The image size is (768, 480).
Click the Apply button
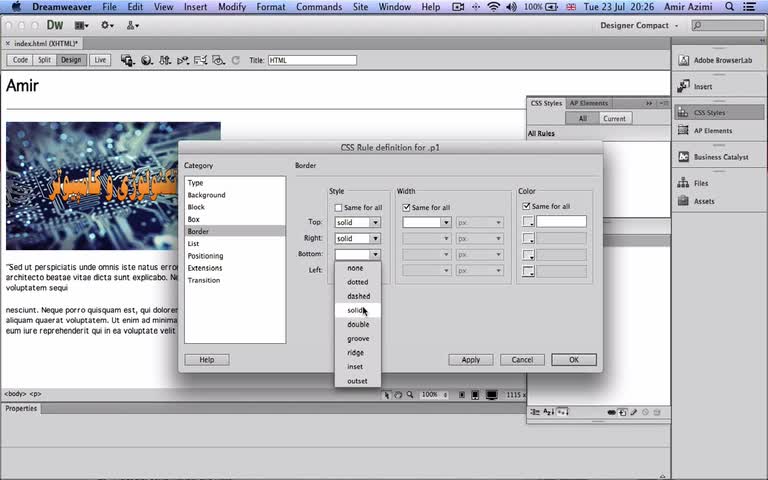(x=471, y=360)
